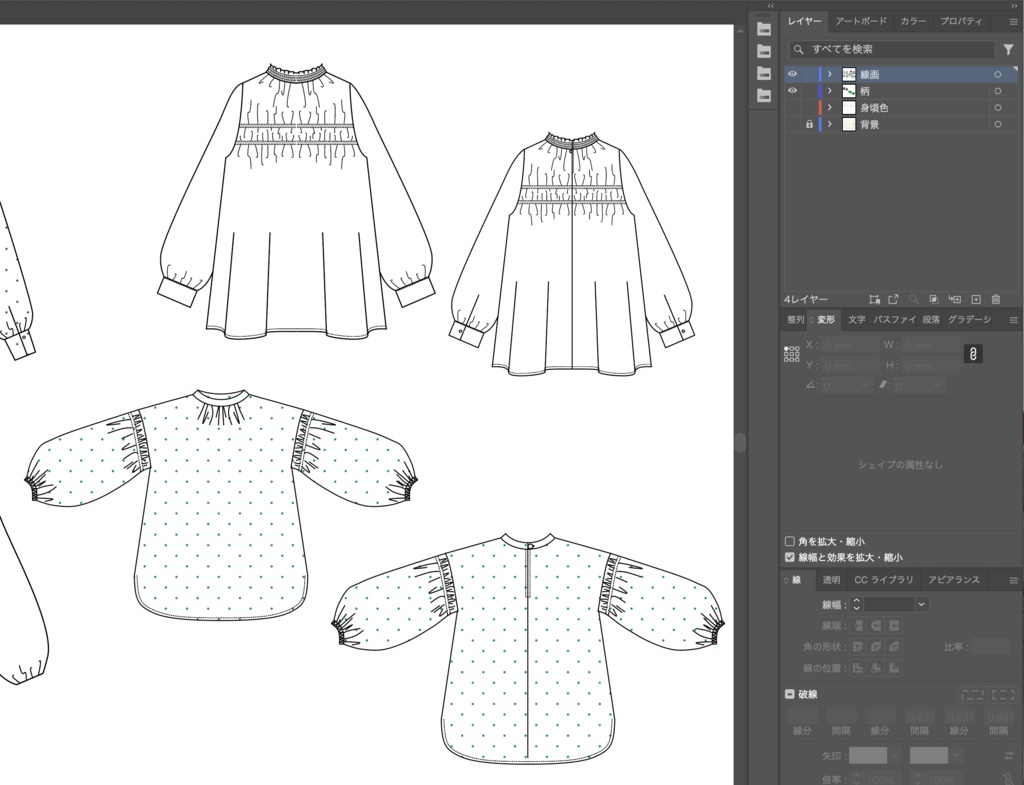Screen dimensions: 1024x785
Task: Click target circle of 線画 layer
Action: point(997,74)
